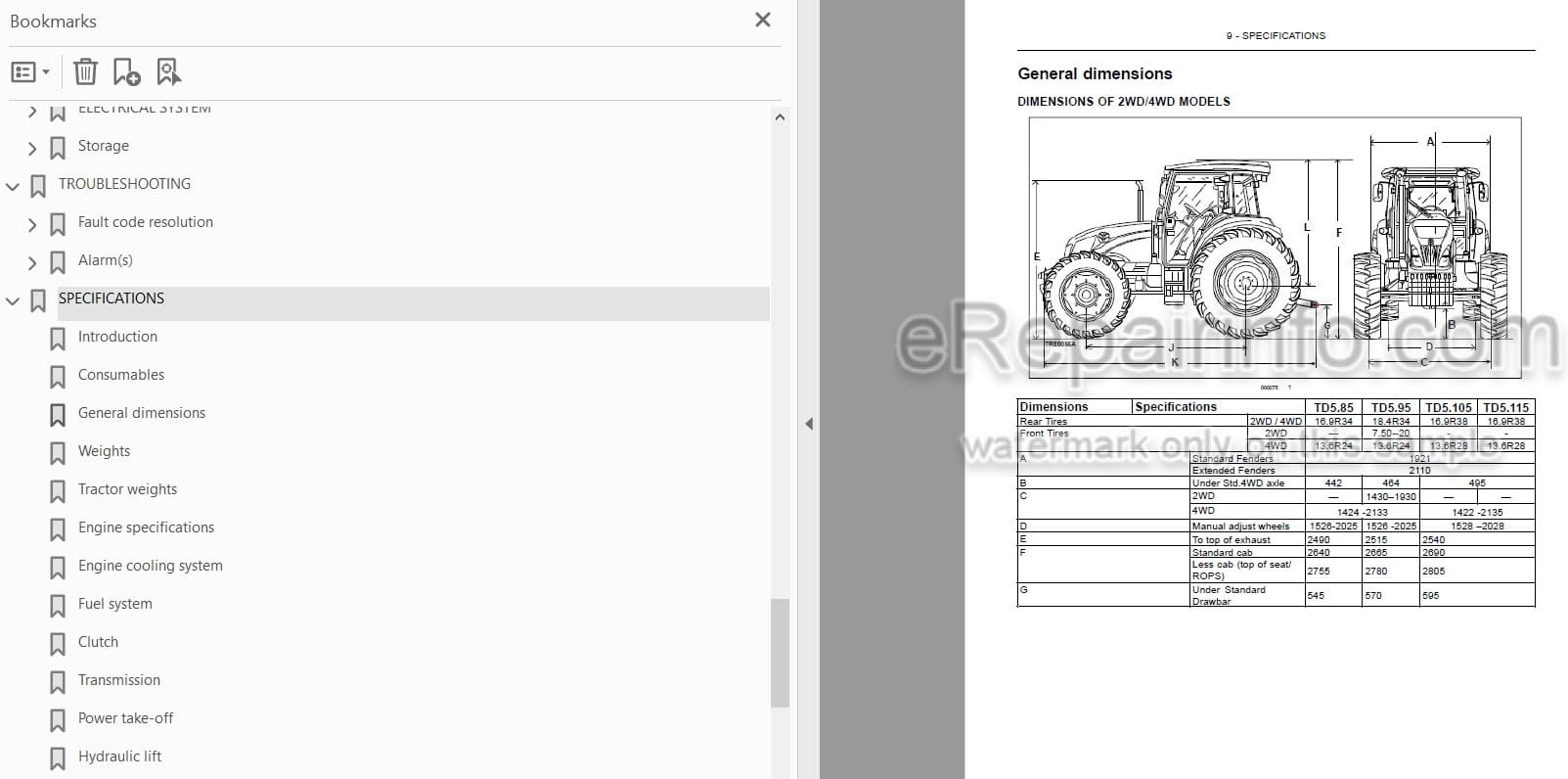Screen dimensions: 1568x779
Task: Click the bookmark icon beside TROUBLESHOOTING
Action: click(x=38, y=187)
